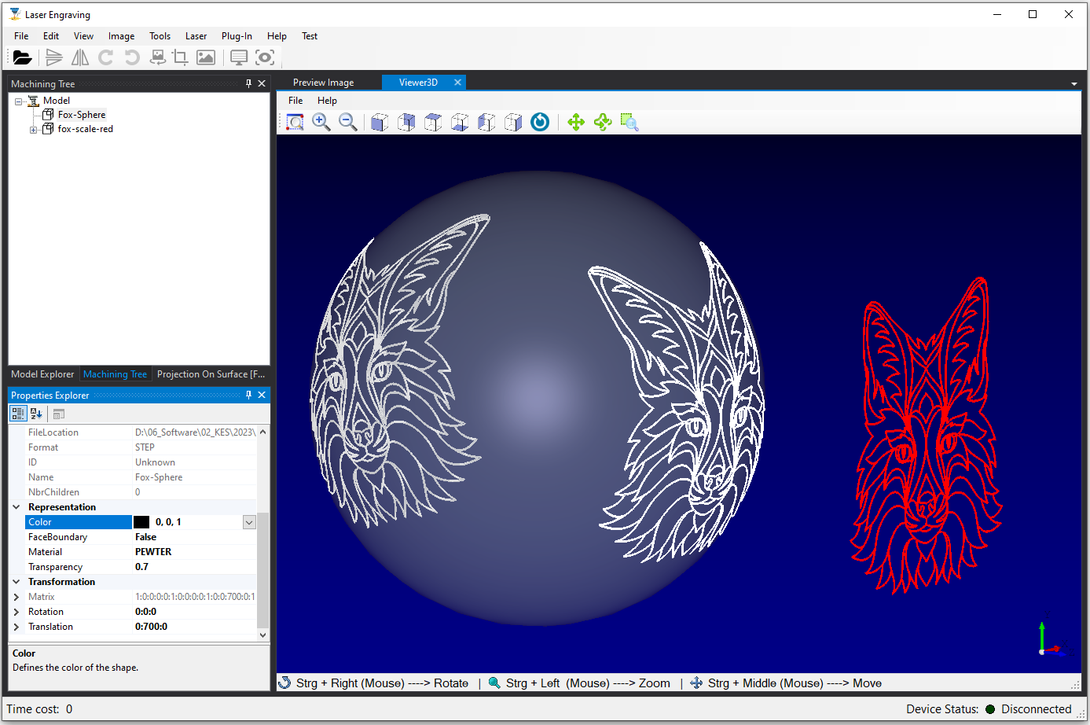Click the Zoom In magnifier in Viewer3D
Viewport: 1090px width, 725px height.
coord(321,122)
